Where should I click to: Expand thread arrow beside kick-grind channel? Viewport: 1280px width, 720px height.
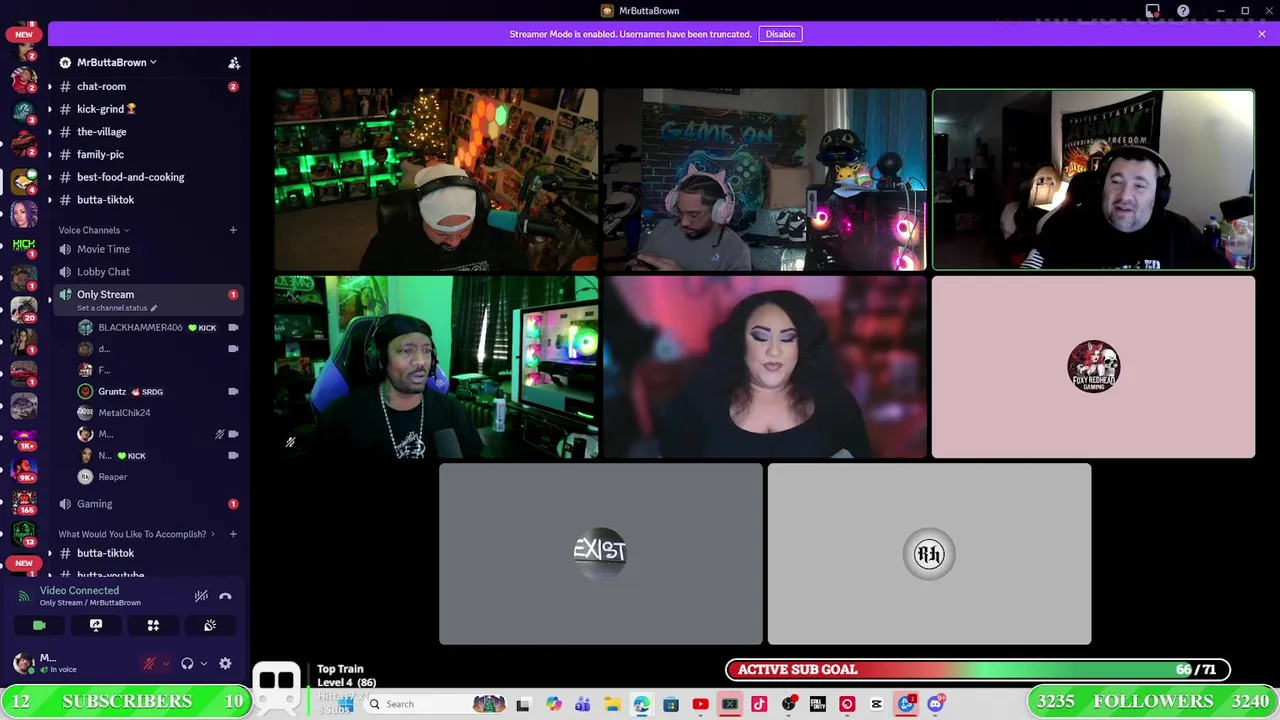[49, 109]
